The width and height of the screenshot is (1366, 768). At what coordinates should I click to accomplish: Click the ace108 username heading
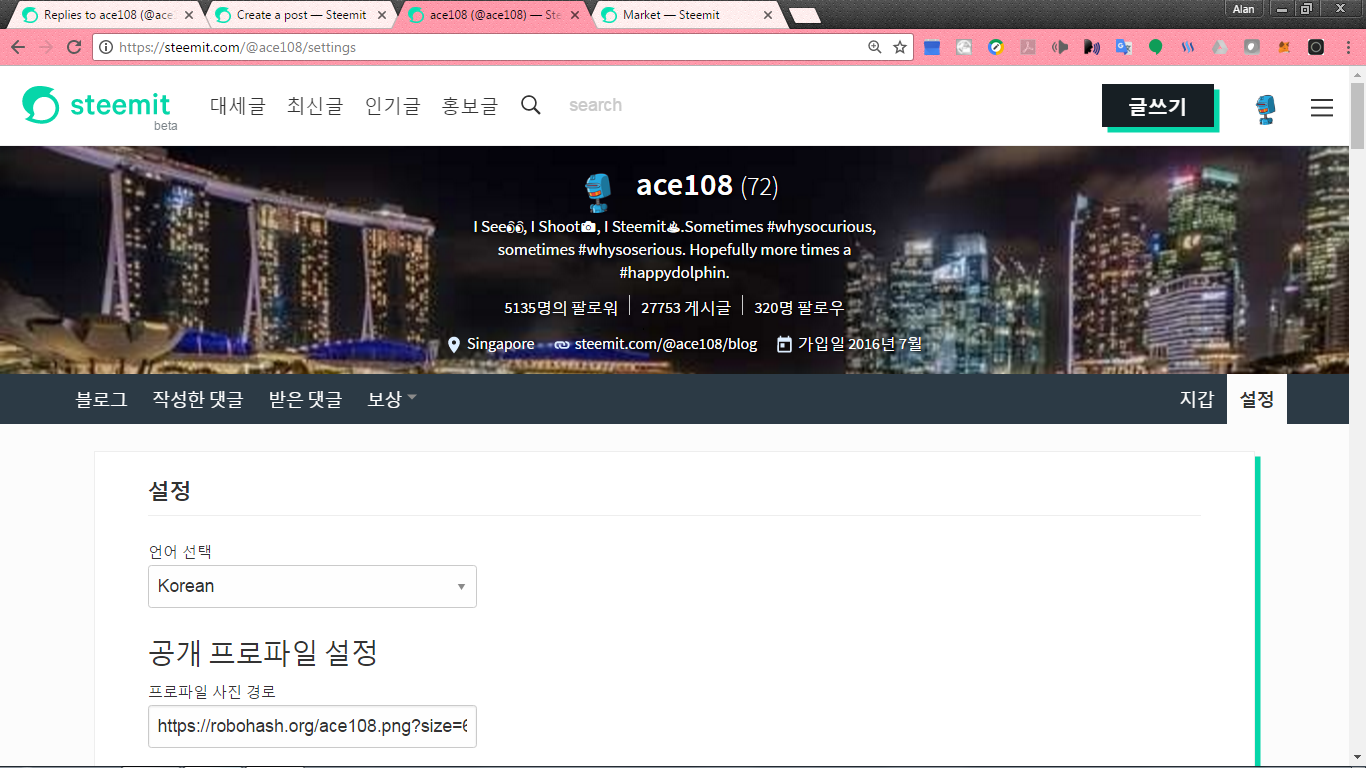(x=685, y=186)
